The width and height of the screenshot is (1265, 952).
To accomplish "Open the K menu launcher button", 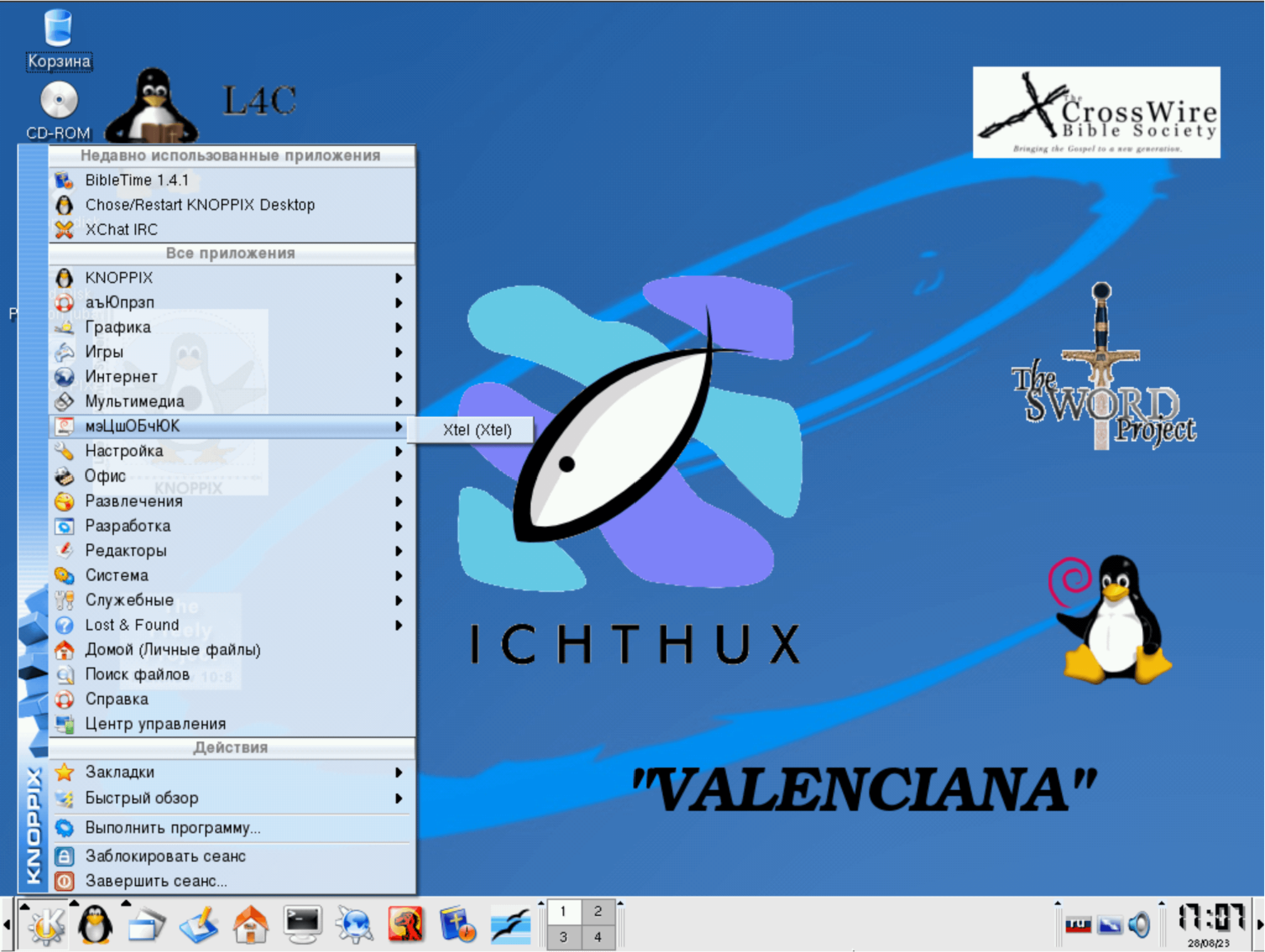I will coord(45,924).
